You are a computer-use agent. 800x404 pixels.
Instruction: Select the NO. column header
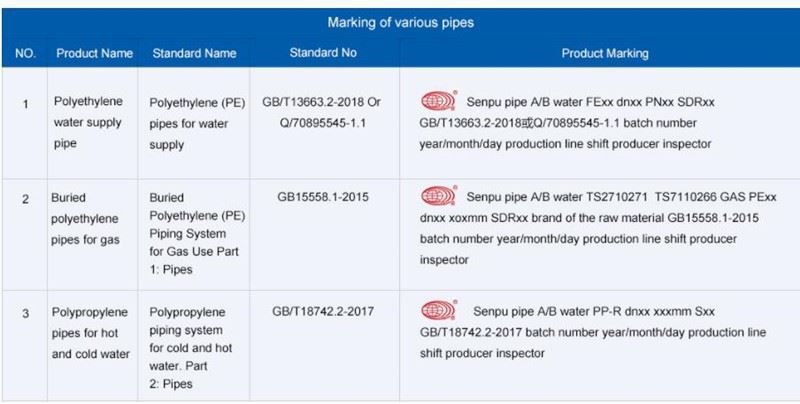tap(26, 54)
